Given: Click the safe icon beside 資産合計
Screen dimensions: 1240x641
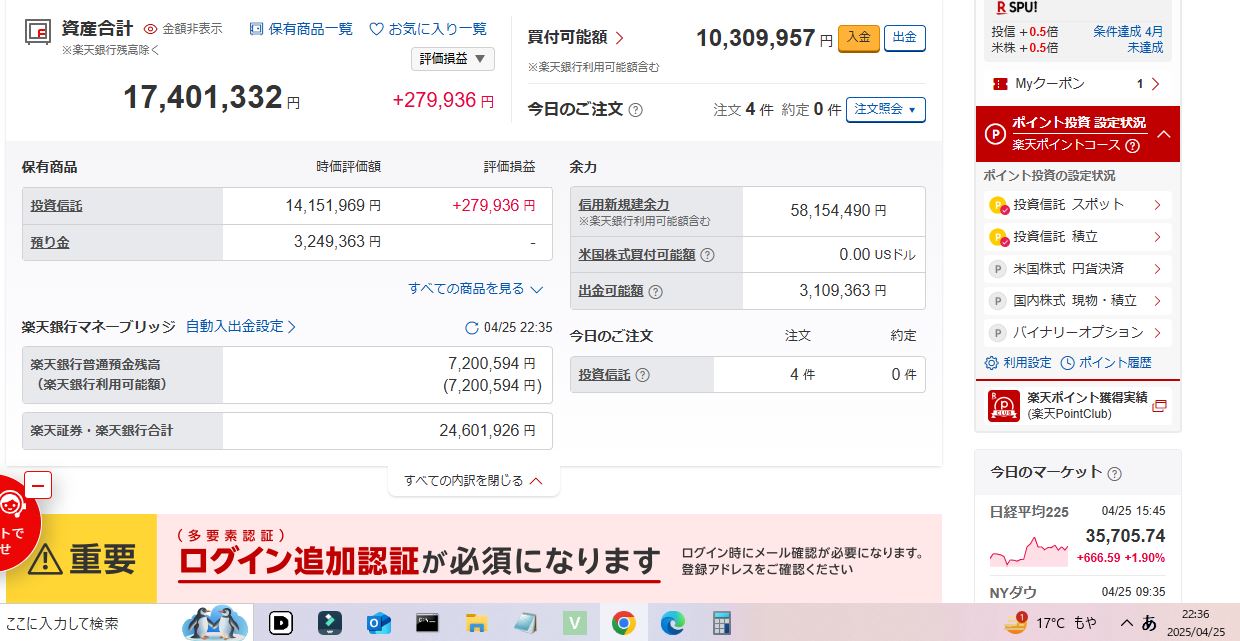Looking at the screenshot, I should pos(36,31).
